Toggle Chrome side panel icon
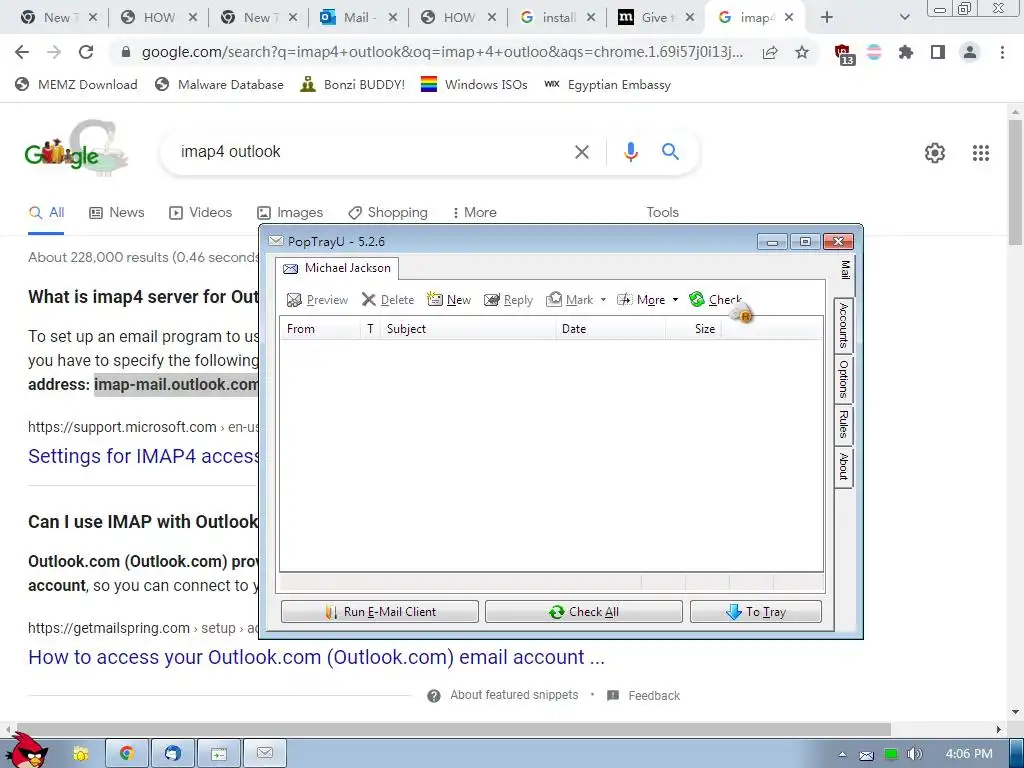 (x=938, y=52)
